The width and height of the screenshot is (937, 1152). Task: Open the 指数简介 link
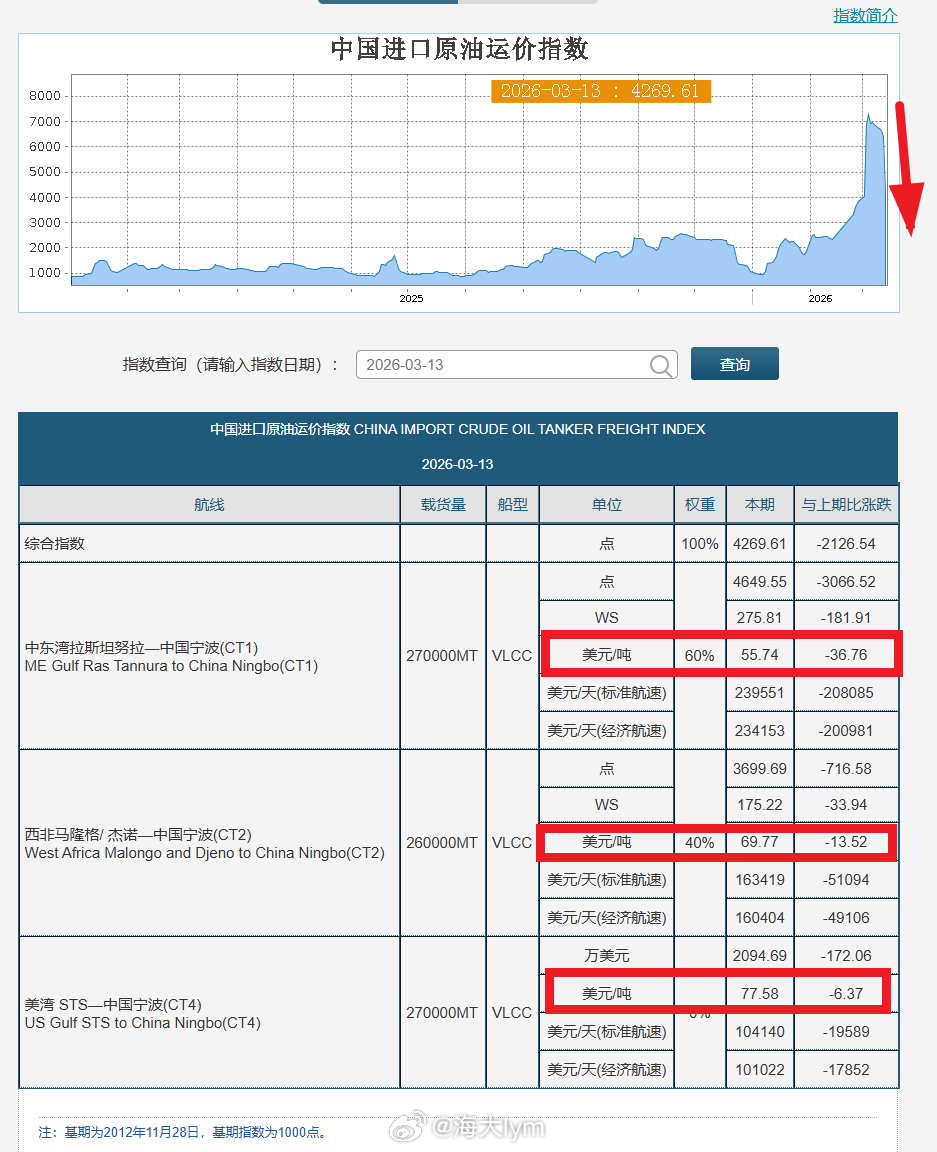click(865, 15)
